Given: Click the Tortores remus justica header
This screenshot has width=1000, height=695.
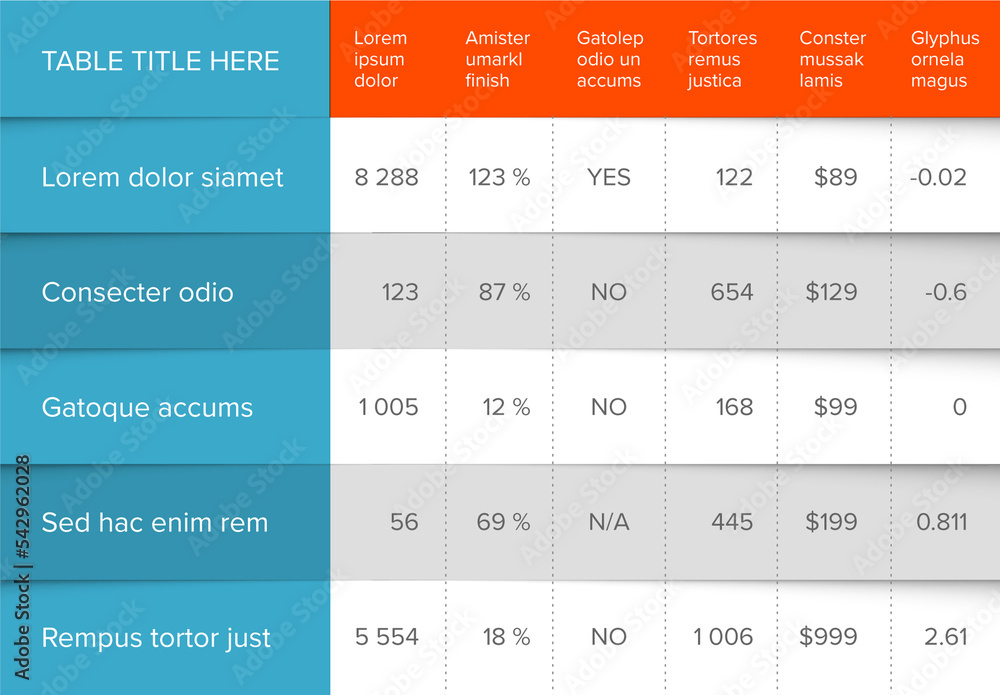Looking at the screenshot, I should pyautogui.click(x=723, y=59).
